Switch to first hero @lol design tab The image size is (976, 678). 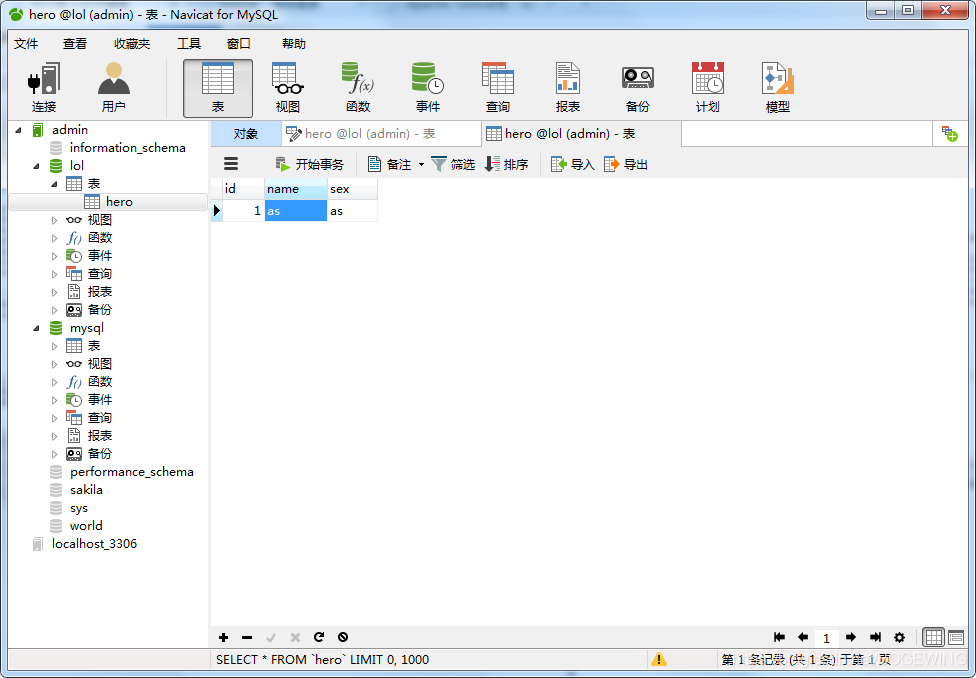(x=381, y=134)
